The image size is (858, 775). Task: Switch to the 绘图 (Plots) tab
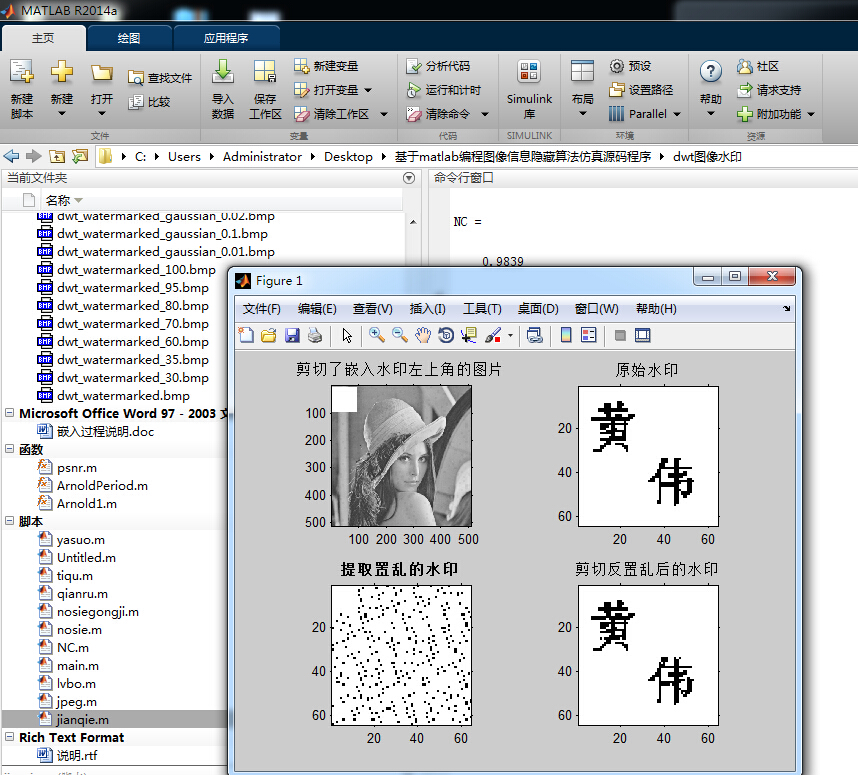click(129, 38)
